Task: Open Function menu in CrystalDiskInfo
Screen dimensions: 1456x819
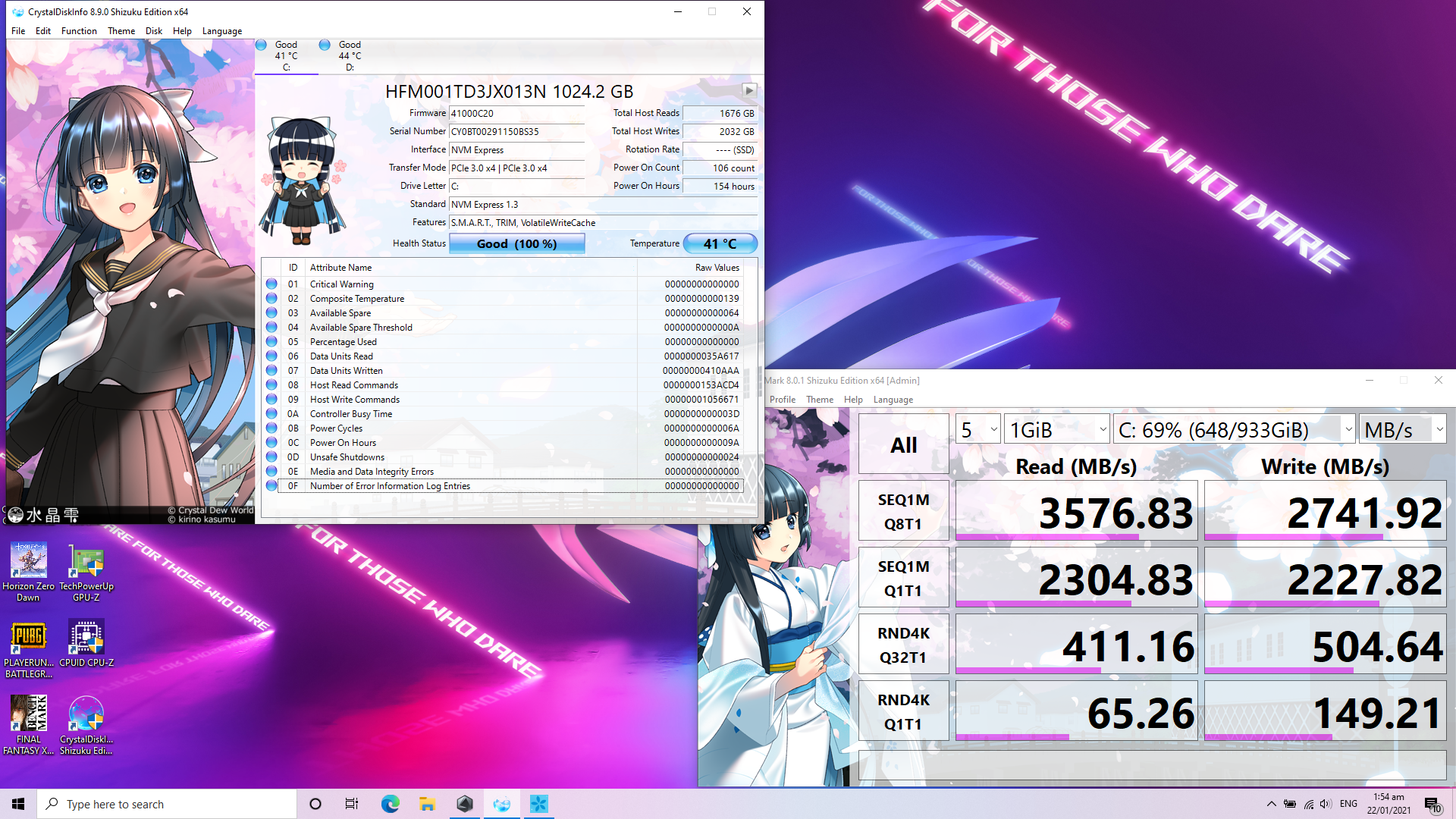Action: (79, 31)
